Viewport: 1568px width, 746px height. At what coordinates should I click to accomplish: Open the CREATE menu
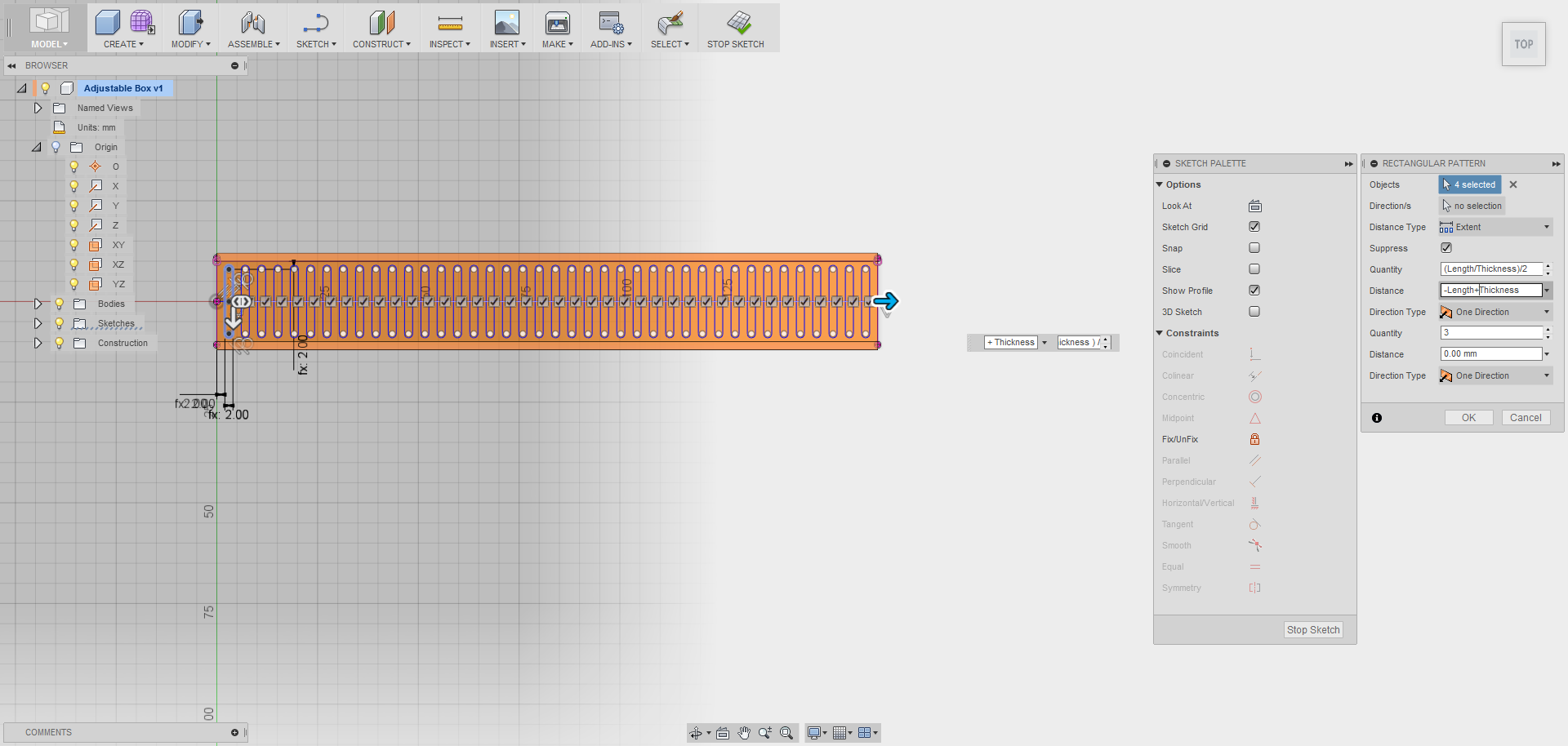pyautogui.click(x=121, y=27)
